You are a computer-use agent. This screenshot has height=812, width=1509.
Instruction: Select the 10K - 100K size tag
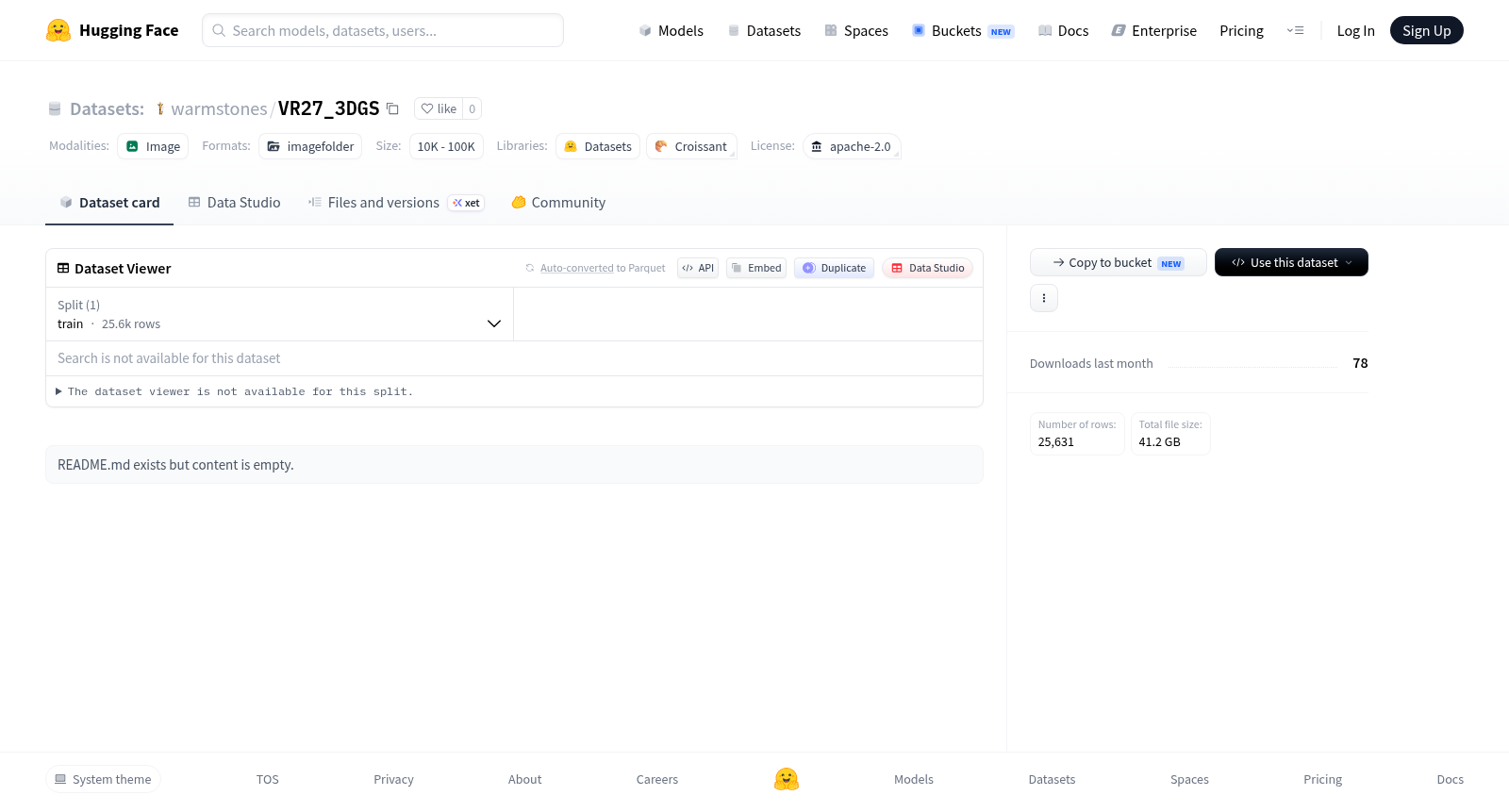446,146
